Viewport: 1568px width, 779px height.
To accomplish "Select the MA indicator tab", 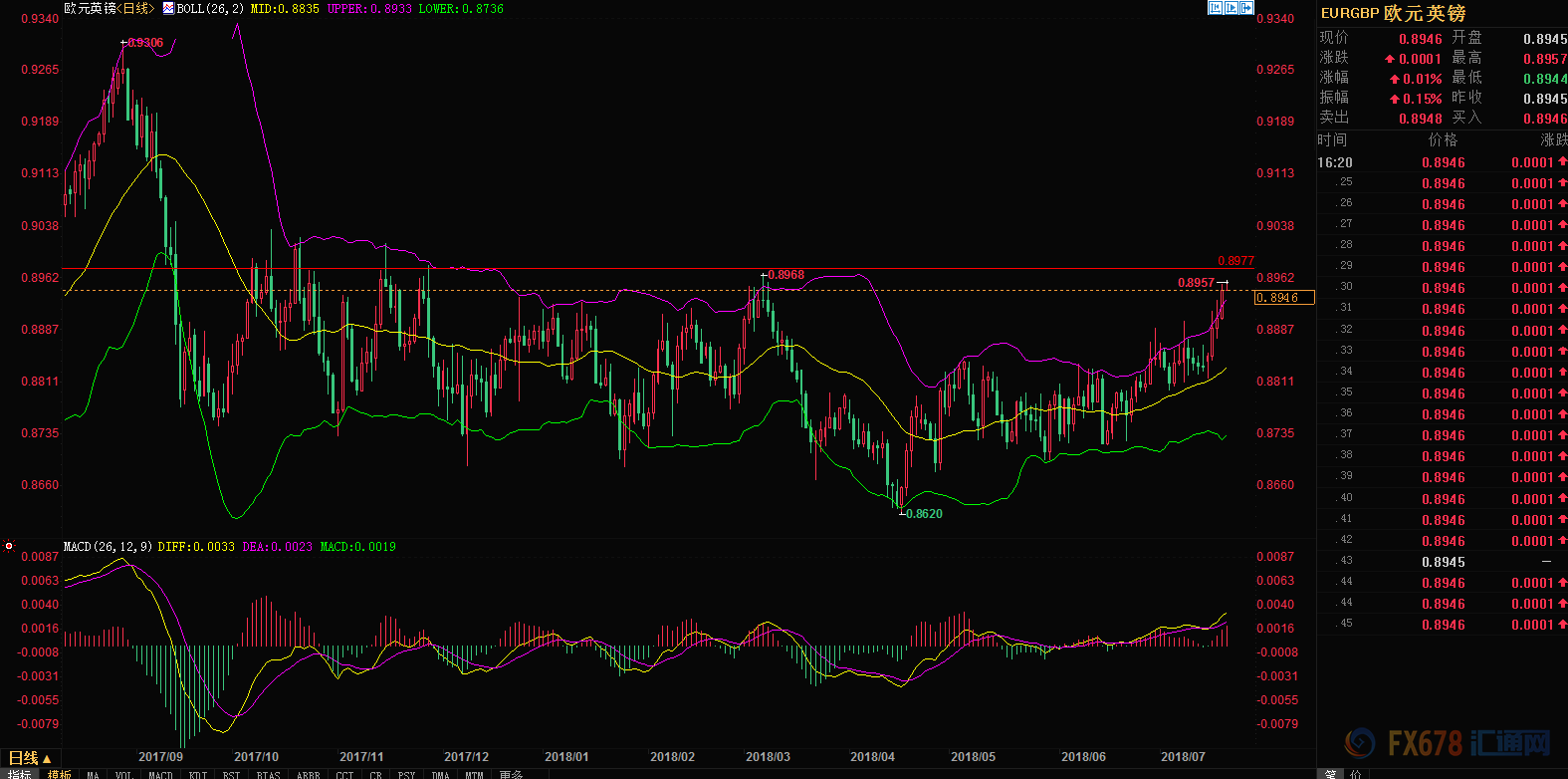I will (x=93, y=774).
